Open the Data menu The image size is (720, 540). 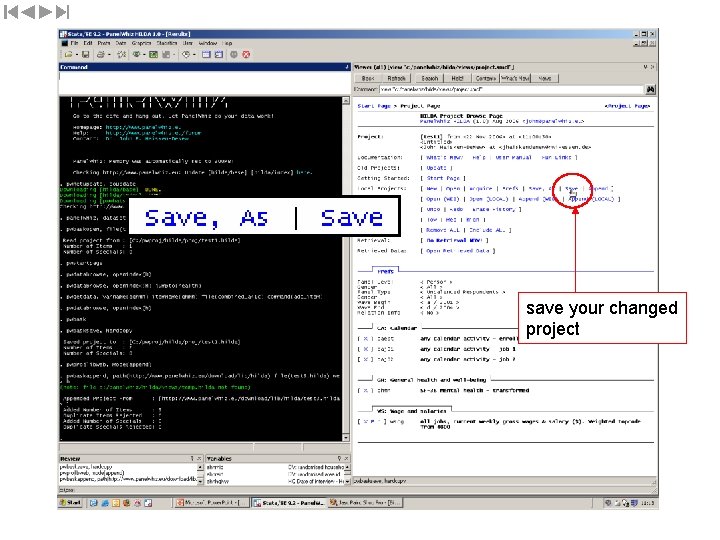coord(121,43)
